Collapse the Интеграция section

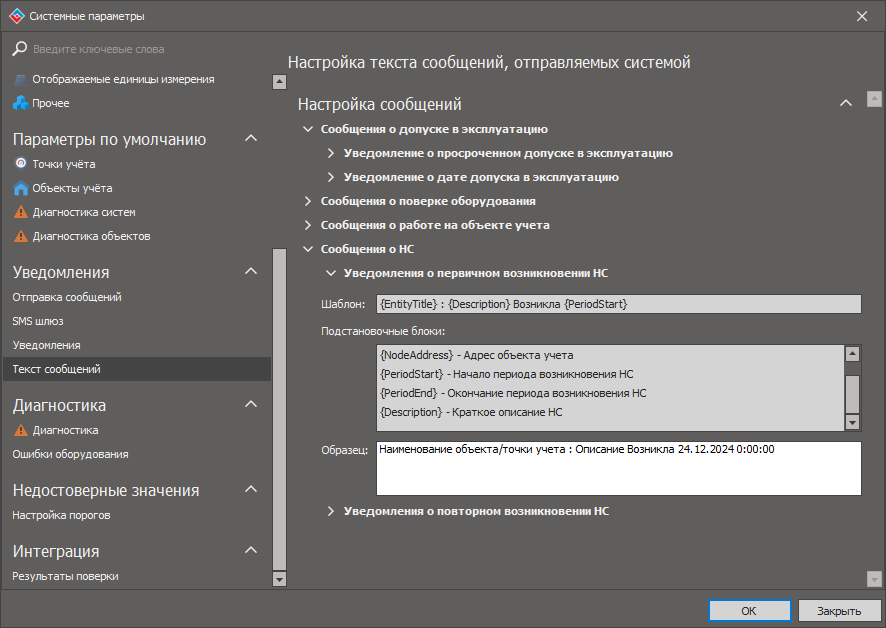[x=251, y=550]
